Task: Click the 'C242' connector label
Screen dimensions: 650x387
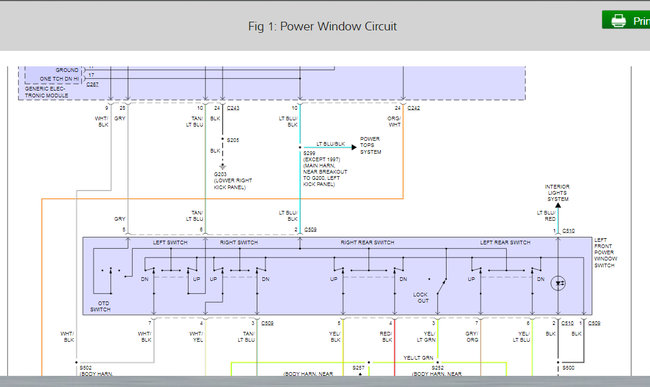Action: click(414, 108)
